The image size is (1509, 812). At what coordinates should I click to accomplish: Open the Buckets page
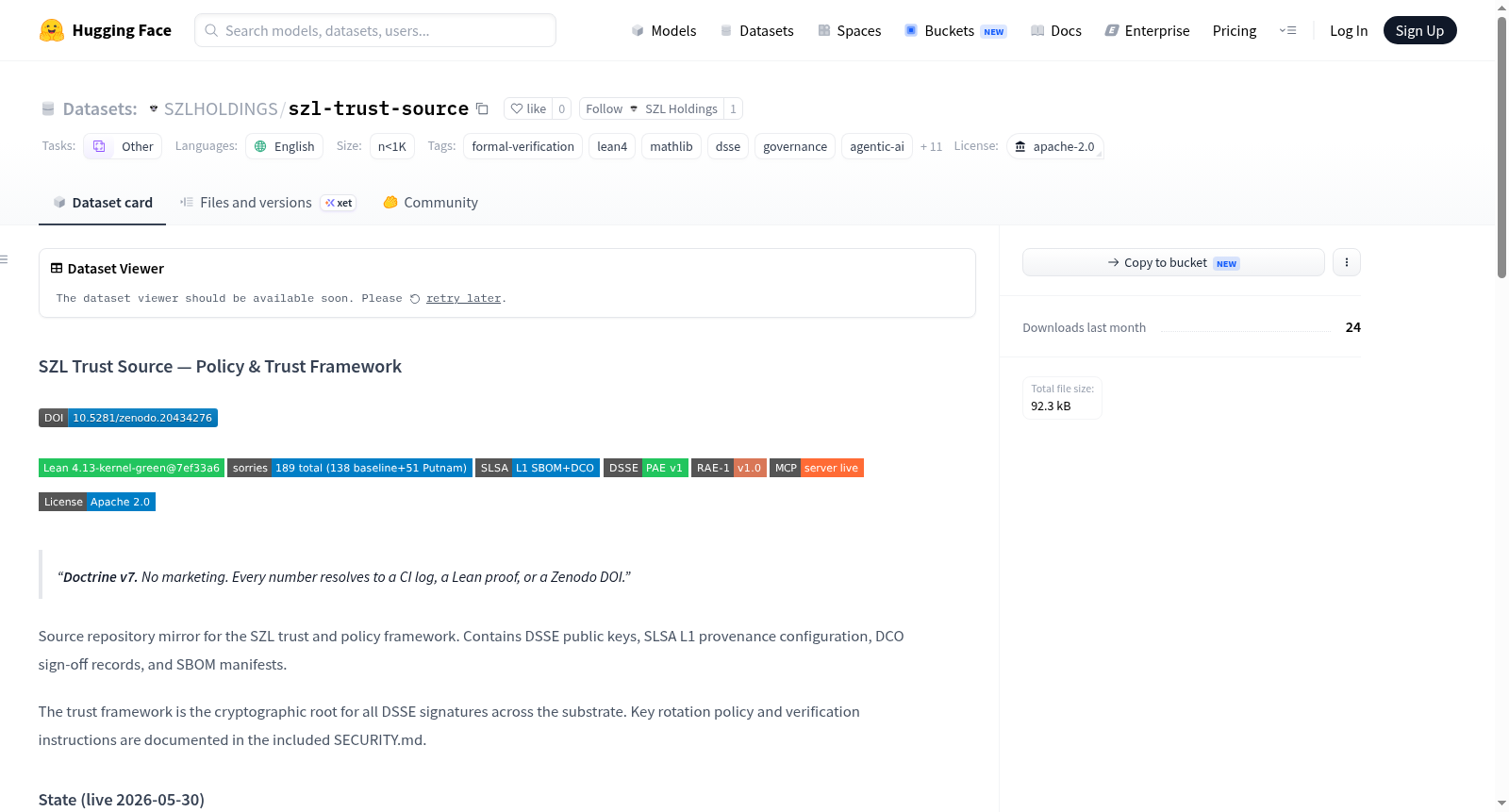coord(955,31)
